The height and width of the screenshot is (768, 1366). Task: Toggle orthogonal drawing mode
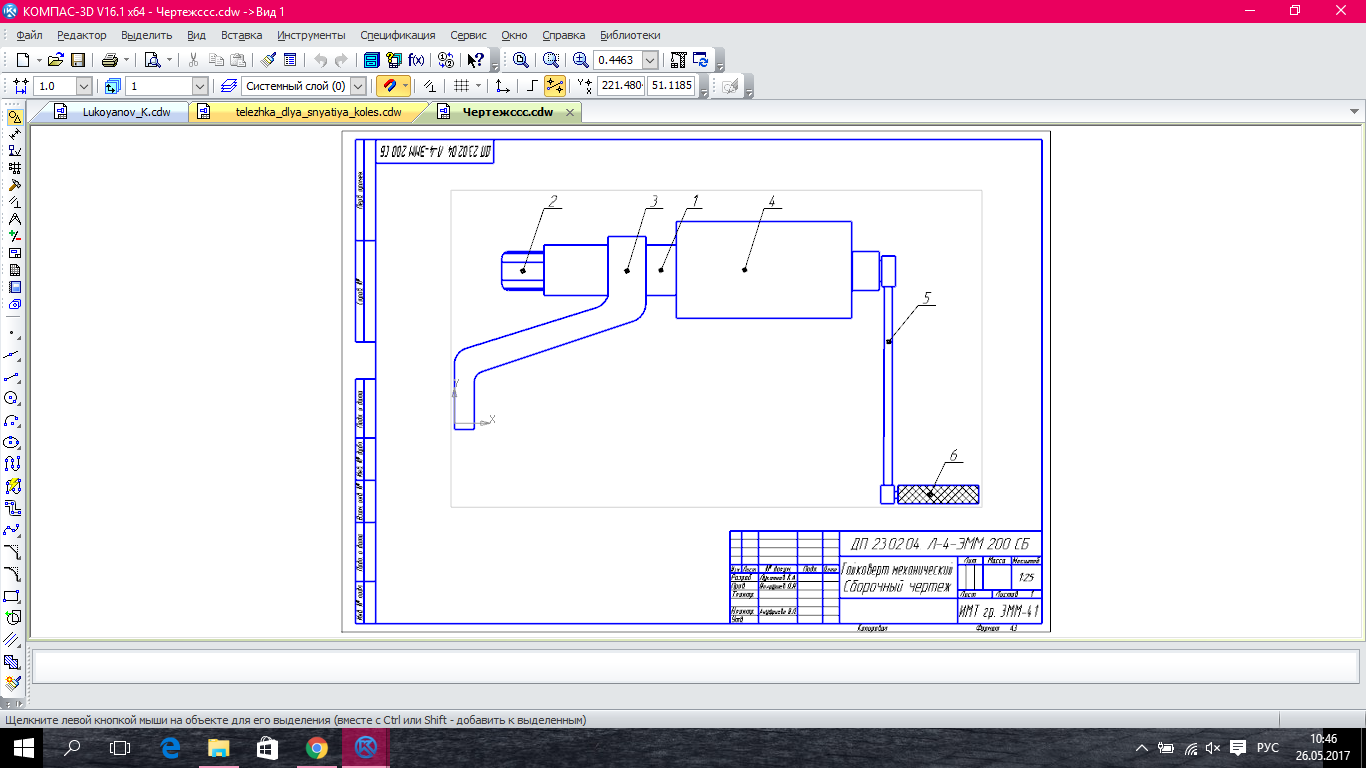(x=532, y=86)
